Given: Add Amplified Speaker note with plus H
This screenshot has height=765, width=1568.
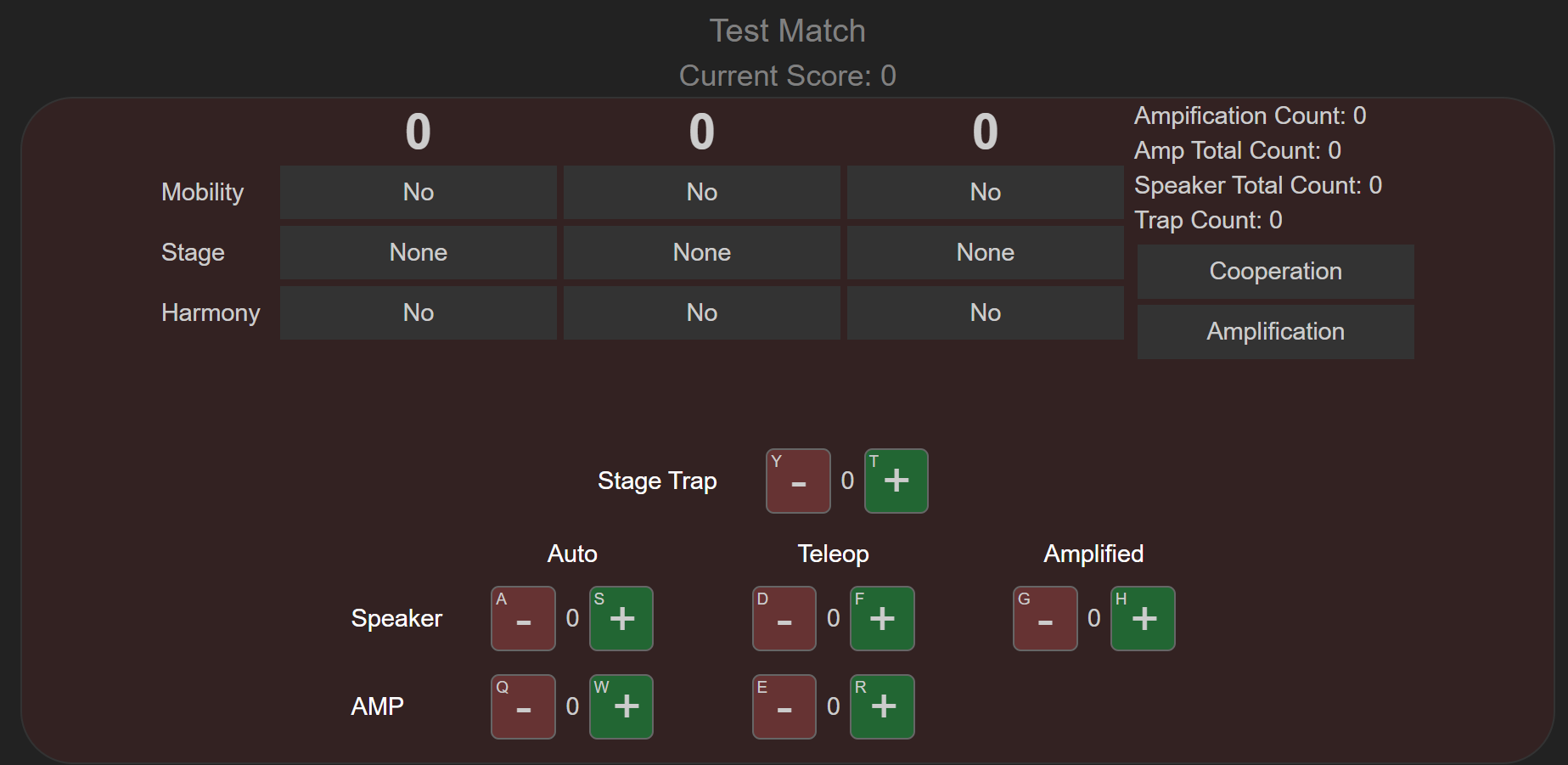Looking at the screenshot, I should point(1143,618).
